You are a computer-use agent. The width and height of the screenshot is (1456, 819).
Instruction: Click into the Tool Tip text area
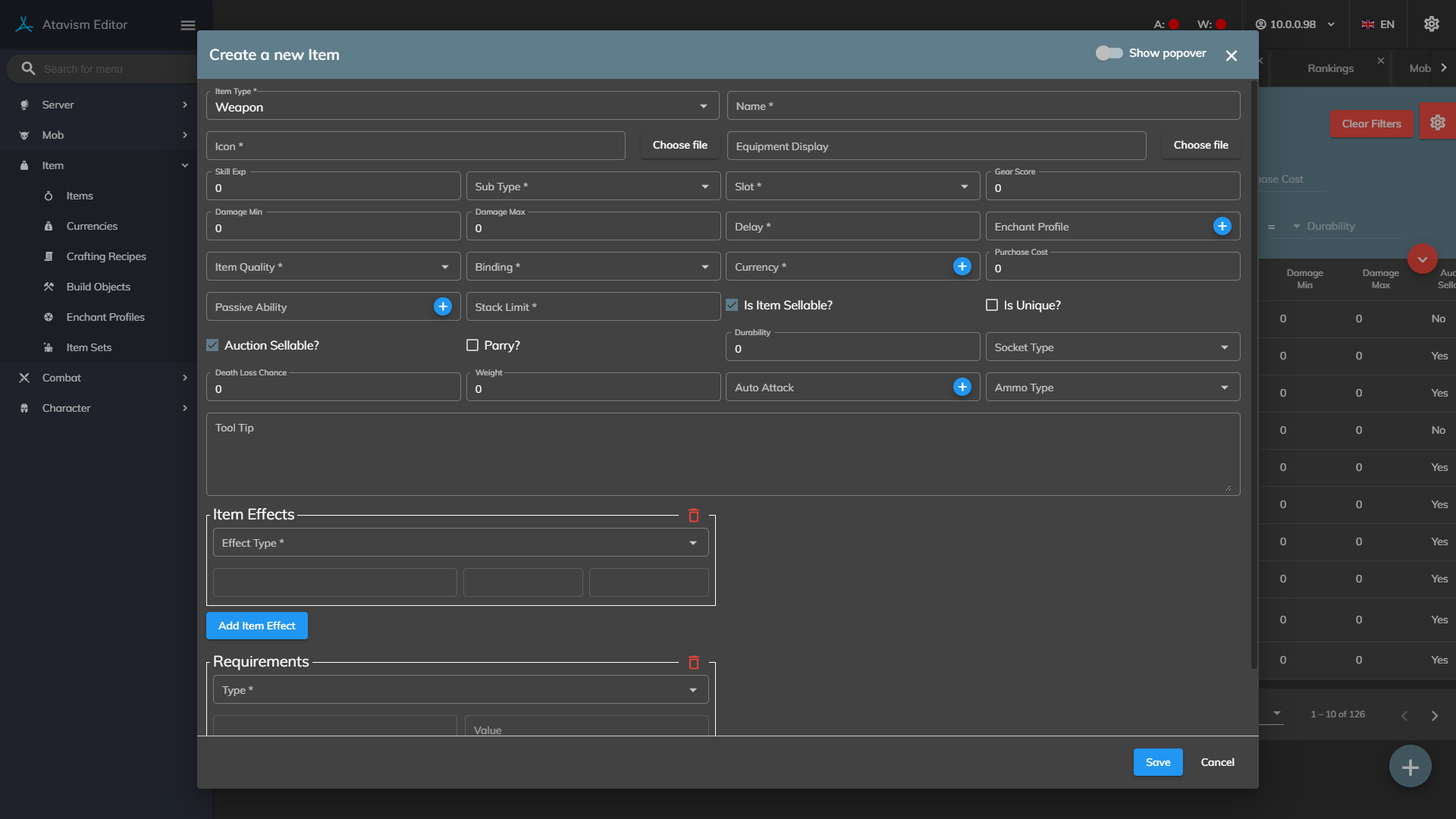(x=722, y=455)
